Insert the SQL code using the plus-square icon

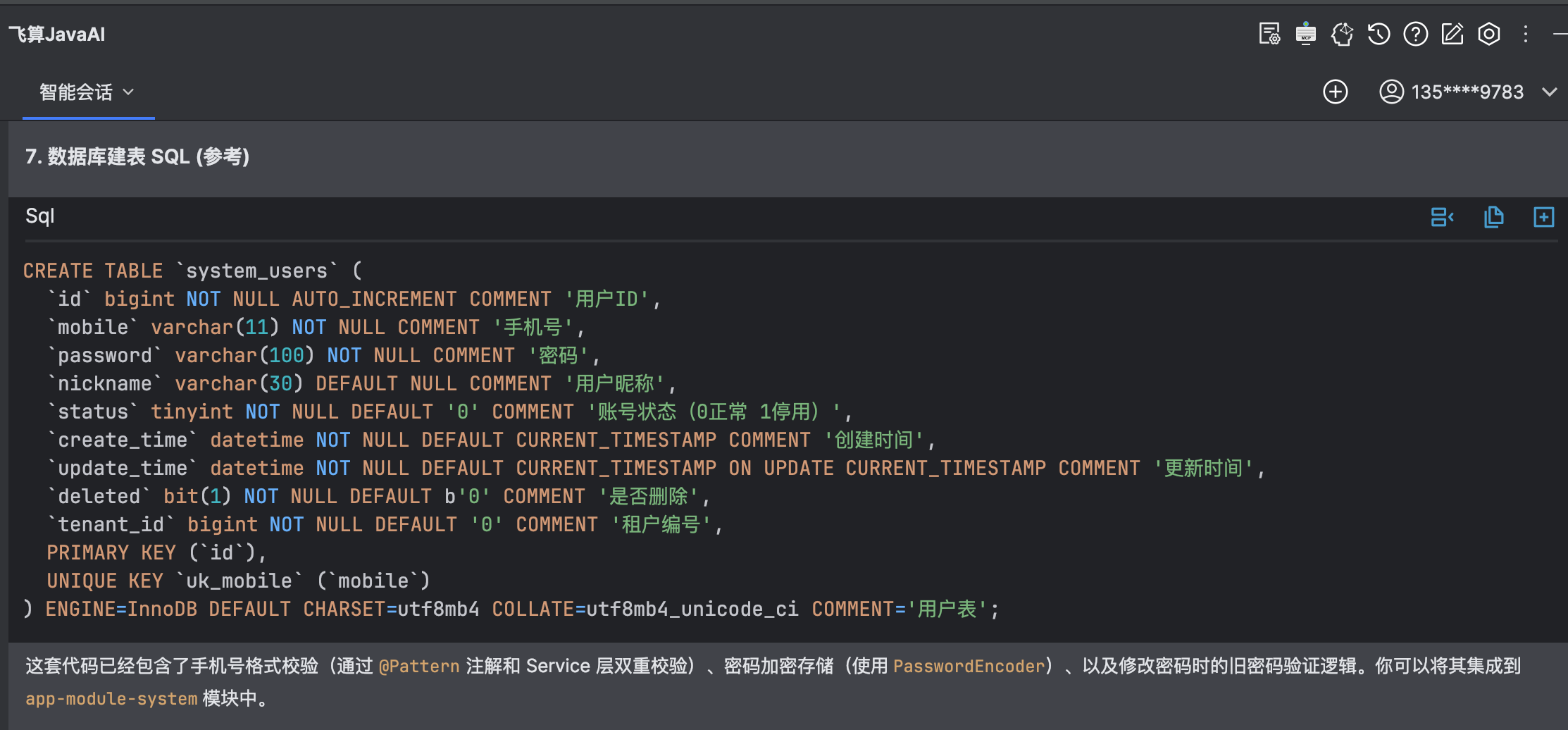pyautogui.click(x=1543, y=217)
